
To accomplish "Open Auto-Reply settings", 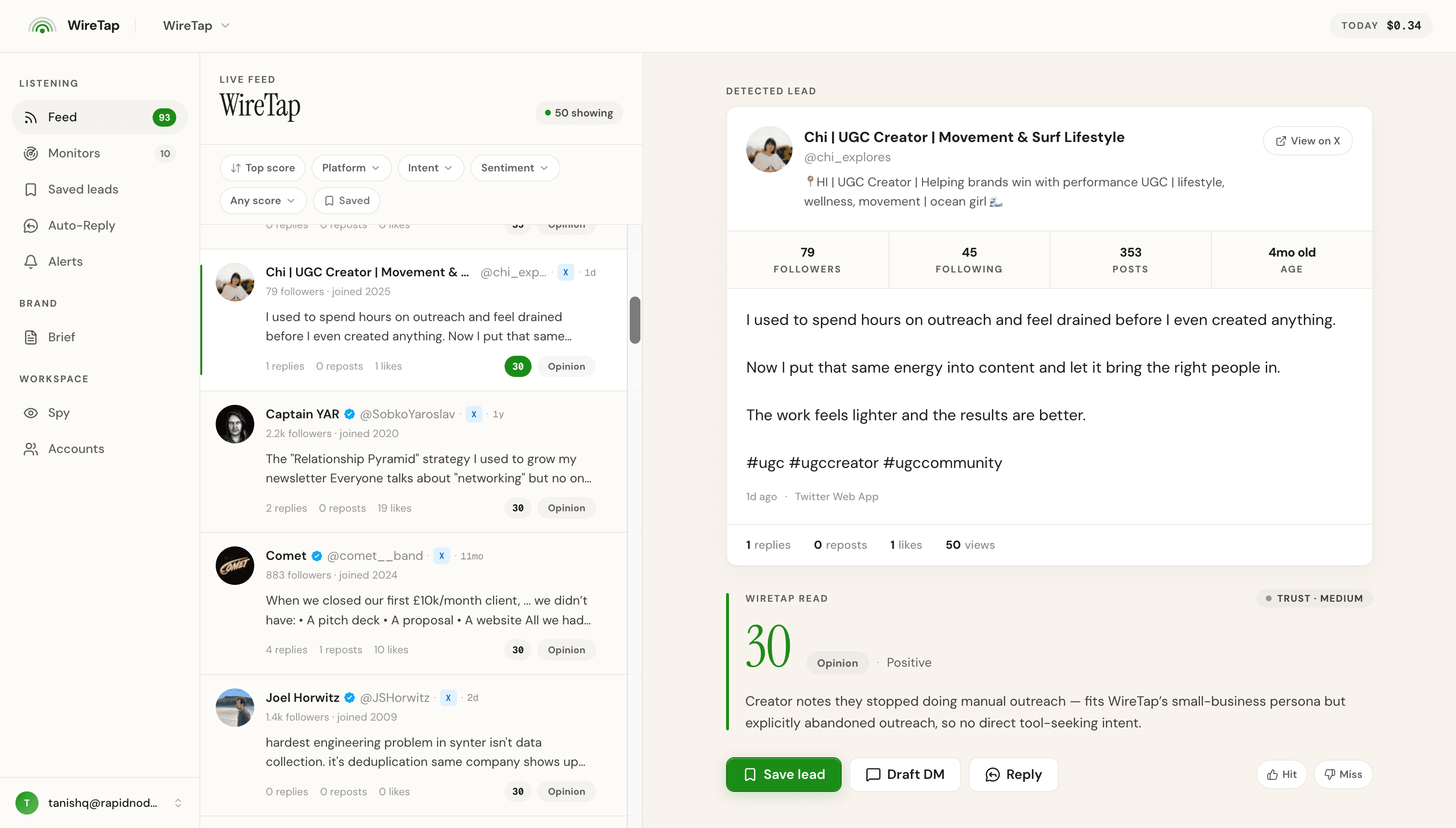I will pyautogui.click(x=100, y=226).
